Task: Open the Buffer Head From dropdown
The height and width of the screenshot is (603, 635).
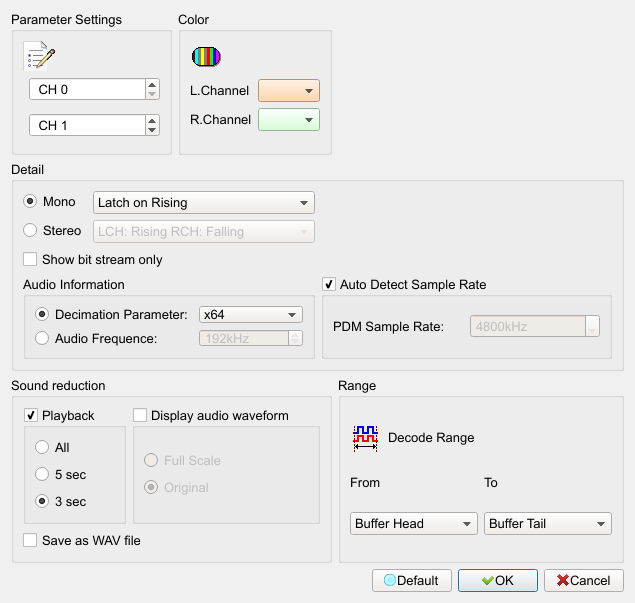Action: [x=413, y=524]
